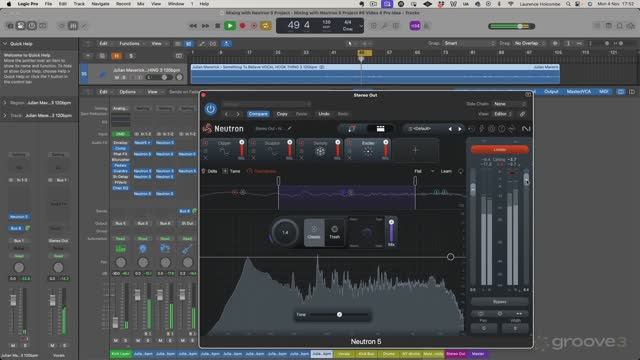This screenshot has height=360, width=640.
Task: Open the Drag No Overlap dropdown
Action: pos(529,43)
